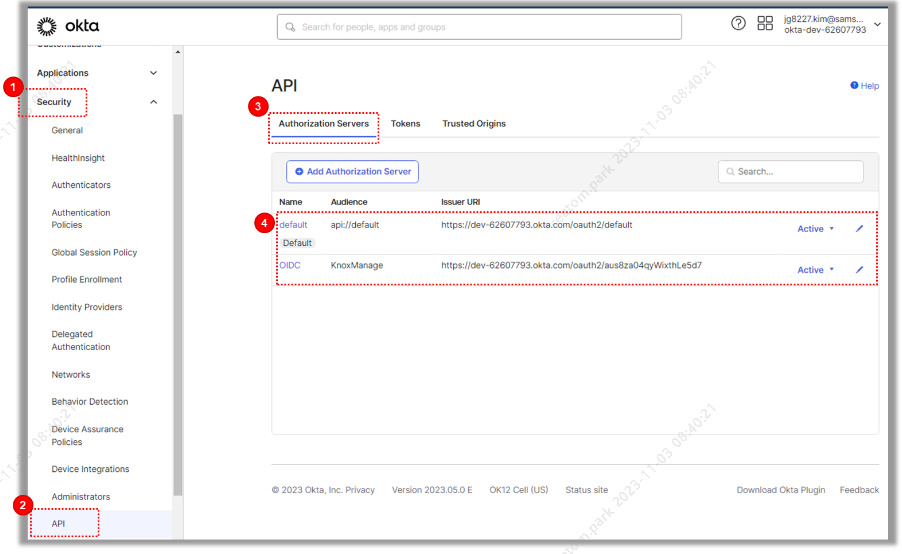Open the apps grid icon

(x=765, y=24)
